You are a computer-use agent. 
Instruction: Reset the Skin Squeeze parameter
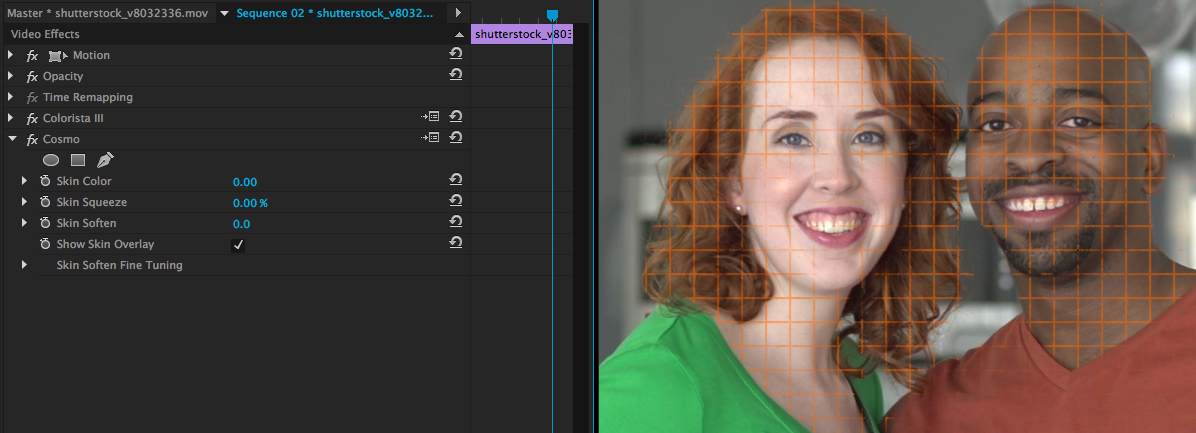(455, 200)
